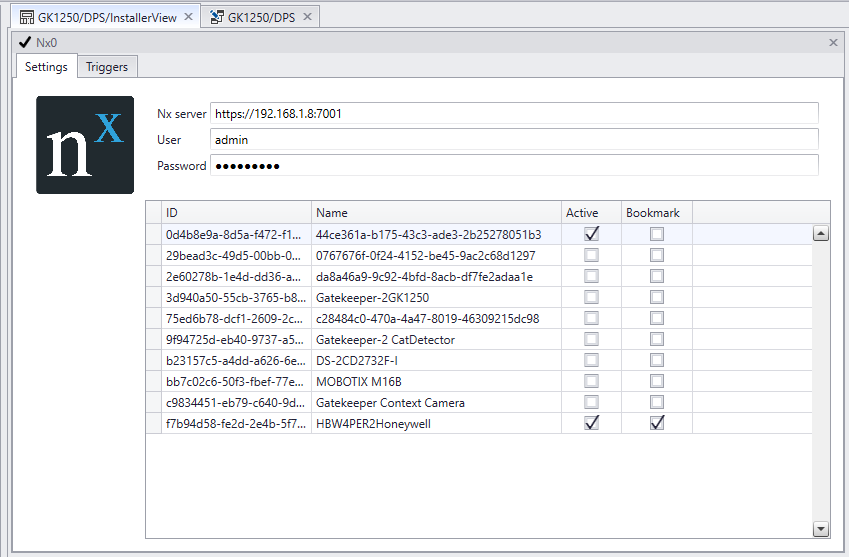Open the Settings tab
Screen dimensions: 849x557
[x=46, y=67]
